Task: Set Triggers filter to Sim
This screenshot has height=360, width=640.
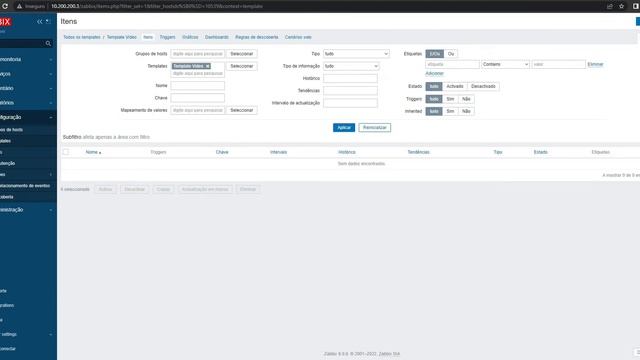Action: coord(450,99)
